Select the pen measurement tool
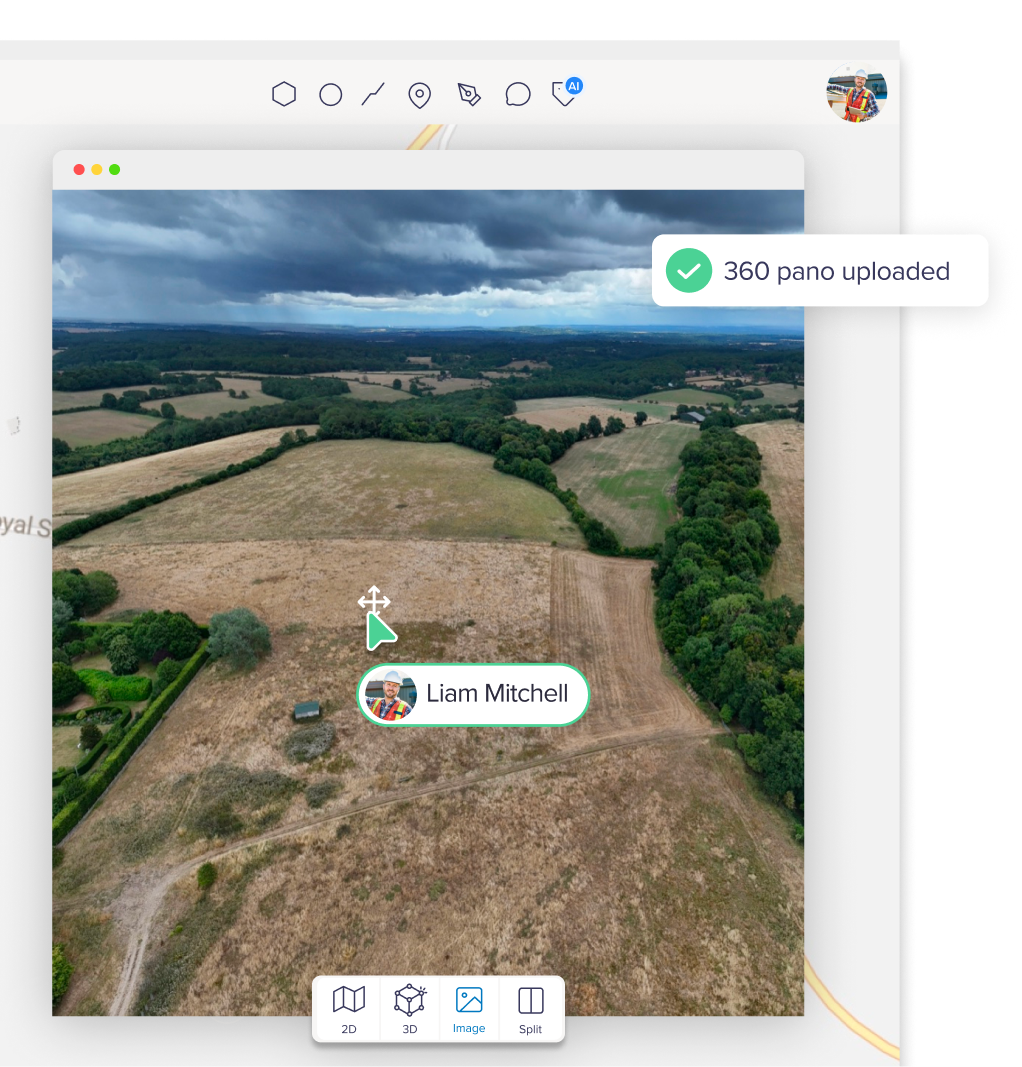The height and width of the screenshot is (1067, 1022). pyautogui.click(x=467, y=93)
